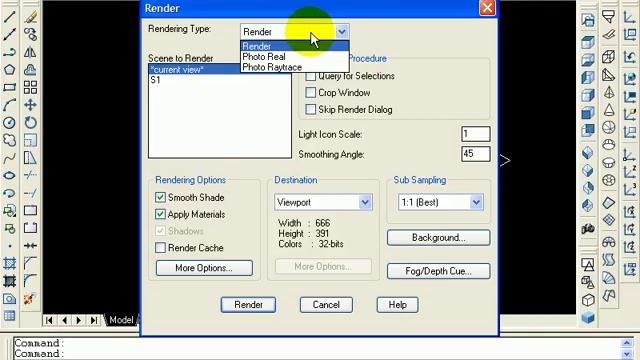Click the Smoothing Angle field
This screenshot has height=360, width=640.
476,154
